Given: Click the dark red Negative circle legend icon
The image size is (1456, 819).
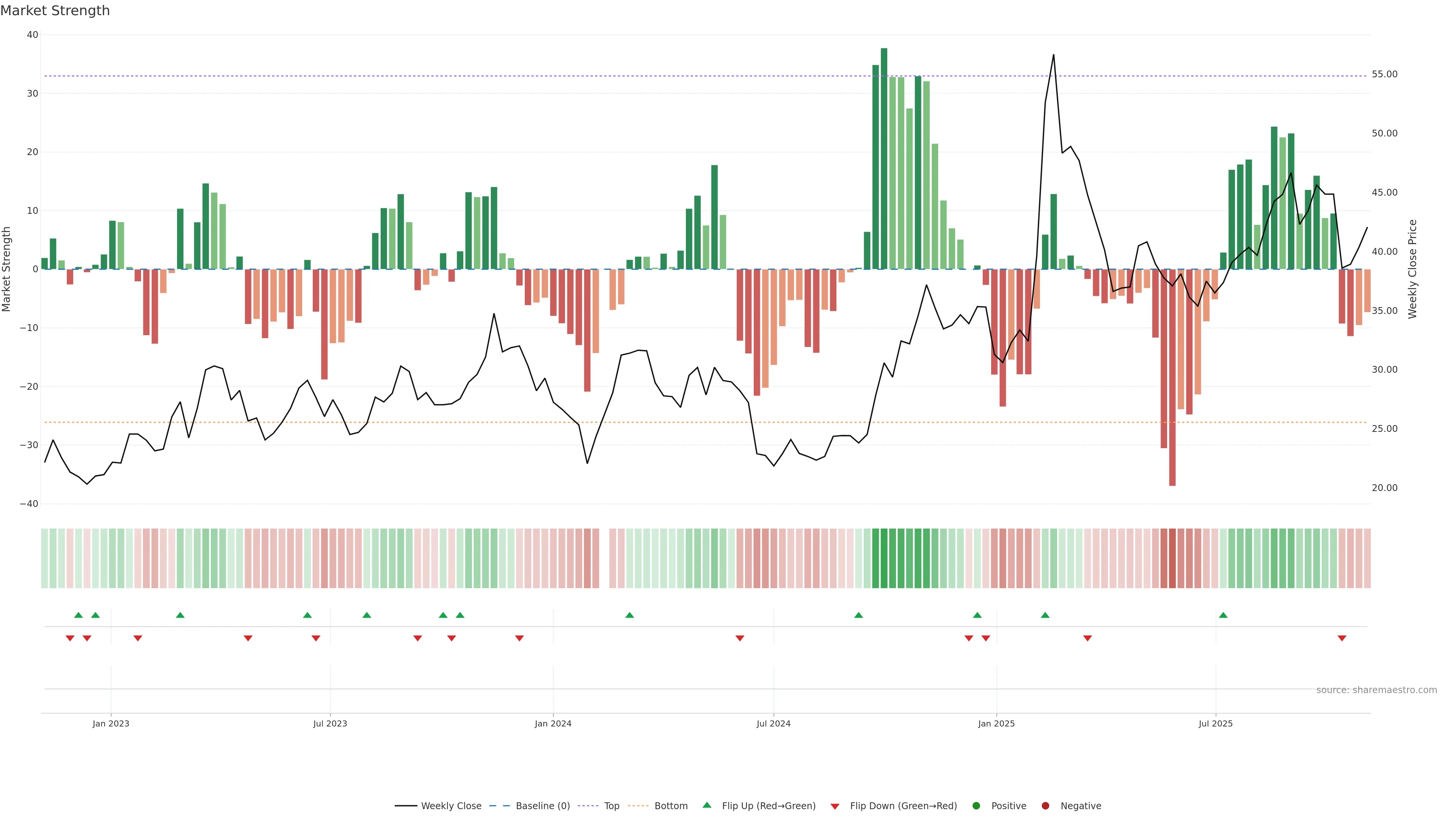Looking at the screenshot, I should 1045,805.
